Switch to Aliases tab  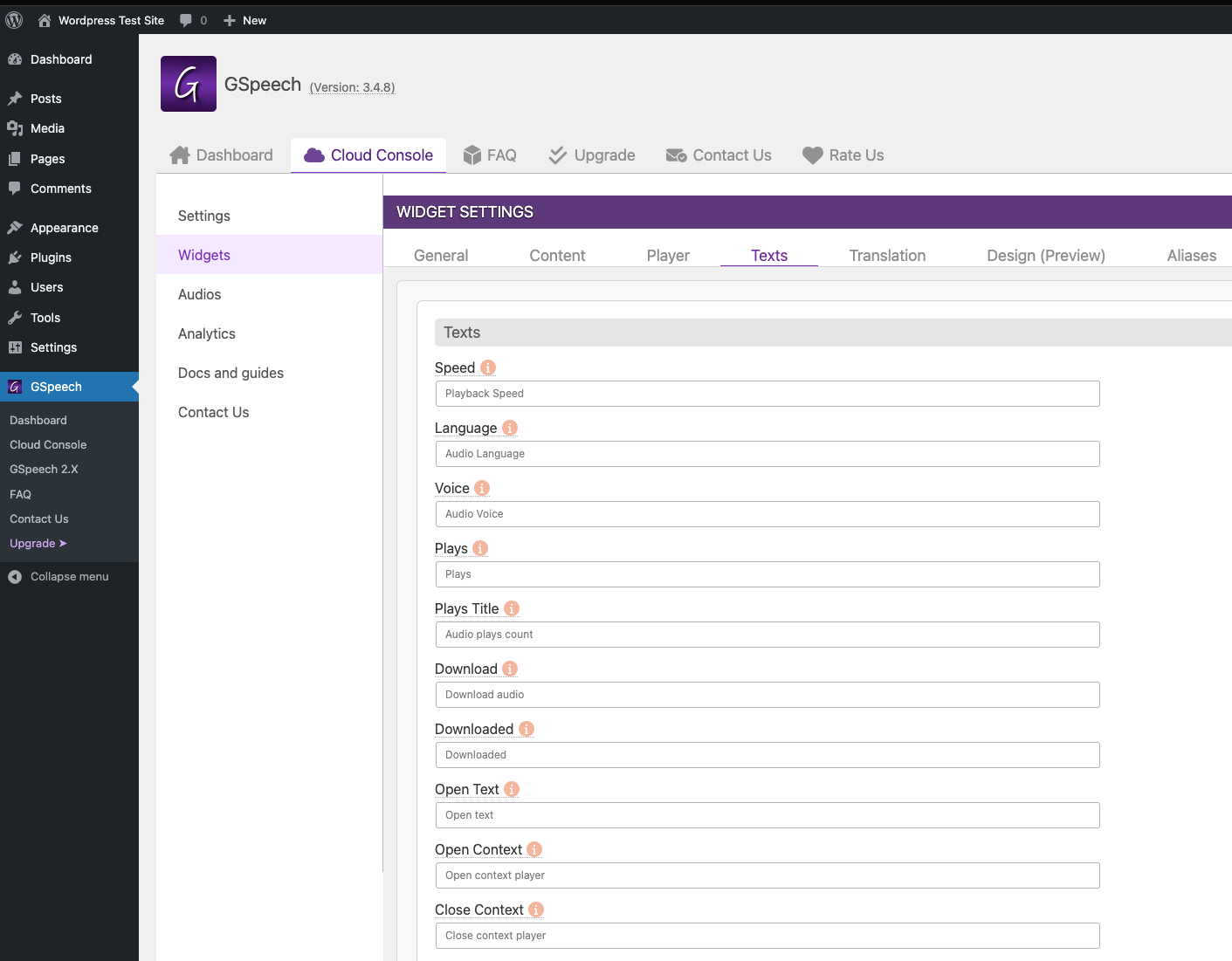[1192, 256]
